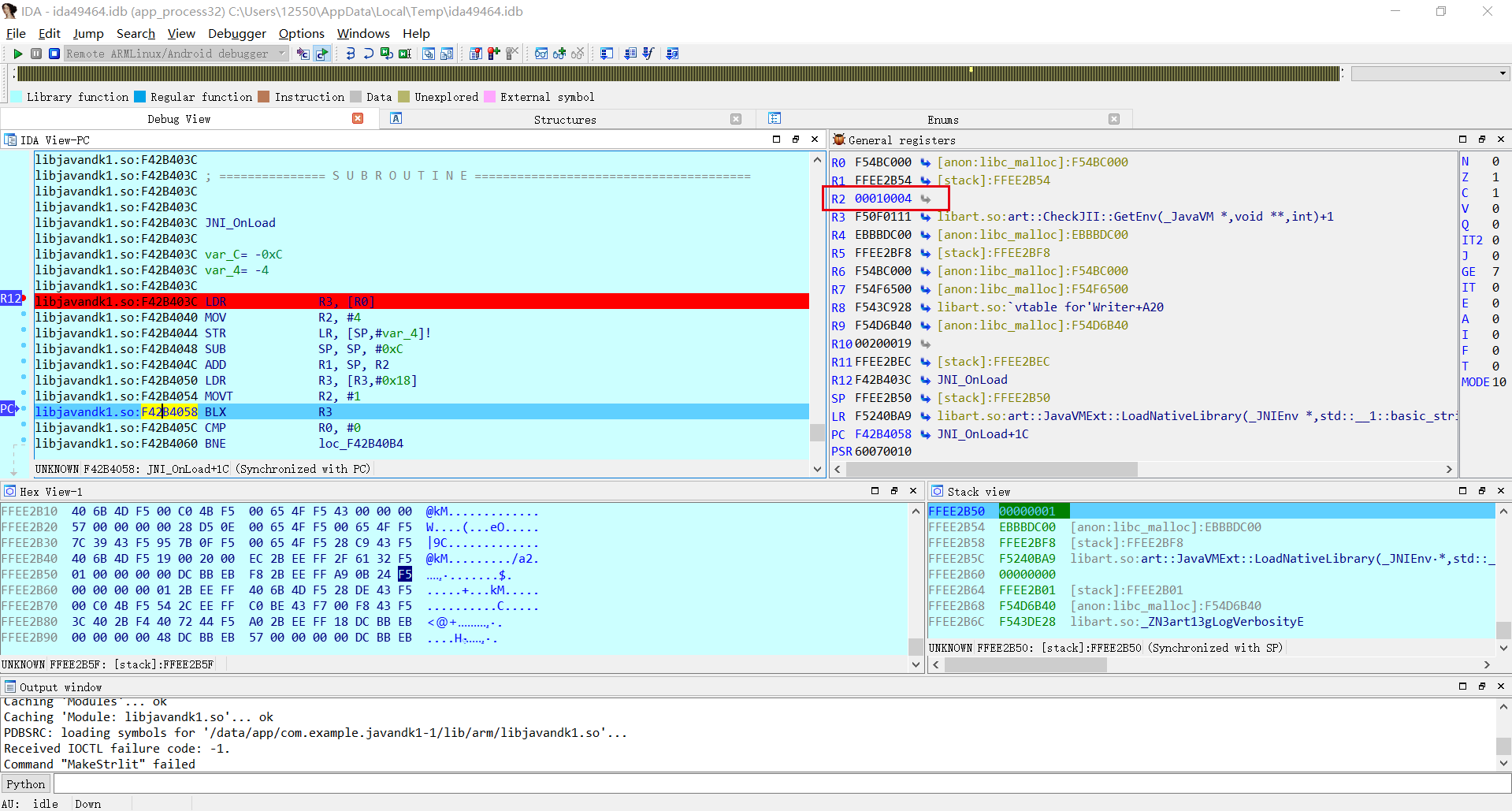Open the breakpoint list icon
This screenshot has height=811, width=1512.
(x=476, y=54)
